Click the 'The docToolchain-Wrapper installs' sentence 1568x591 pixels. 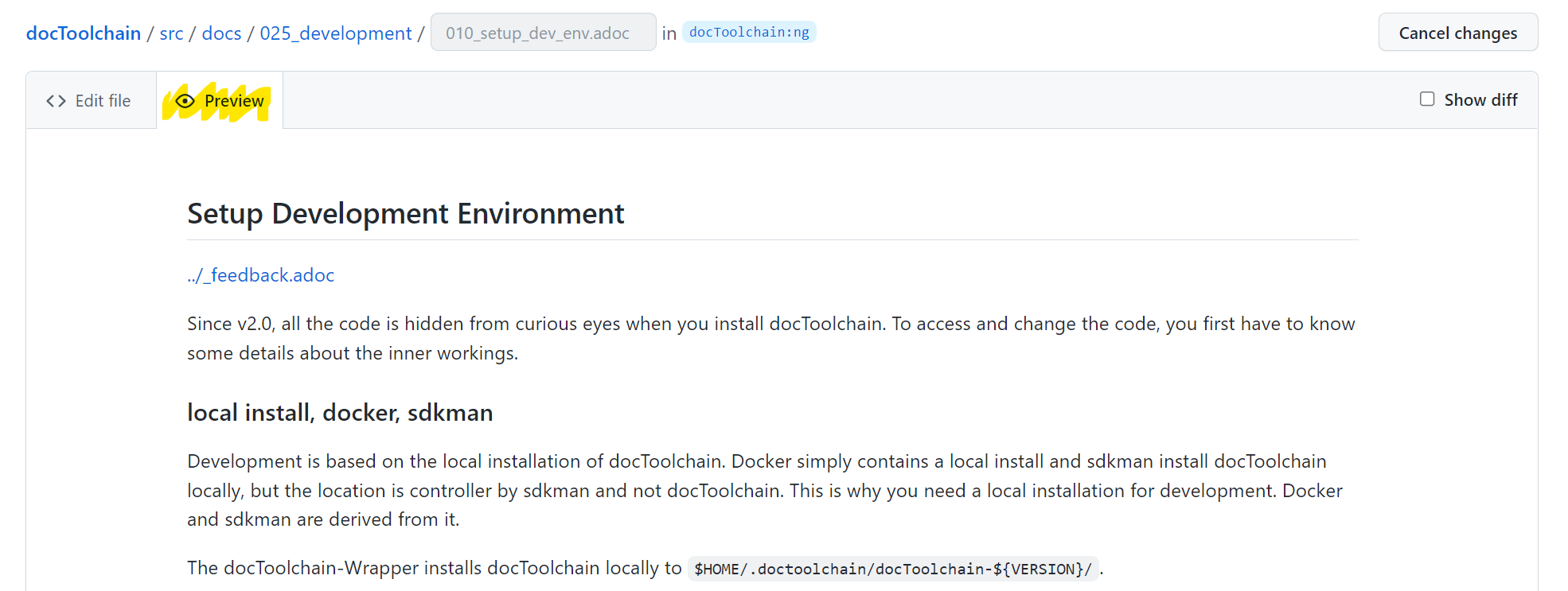(646, 568)
